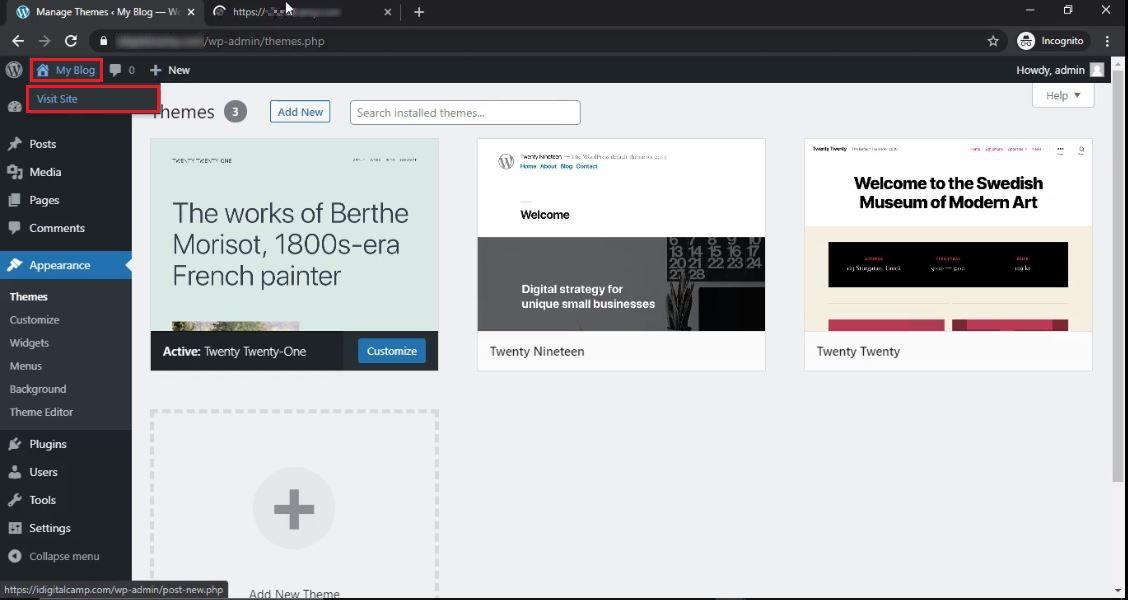Click the WordPress logo in admin bar

click(x=14, y=70)
